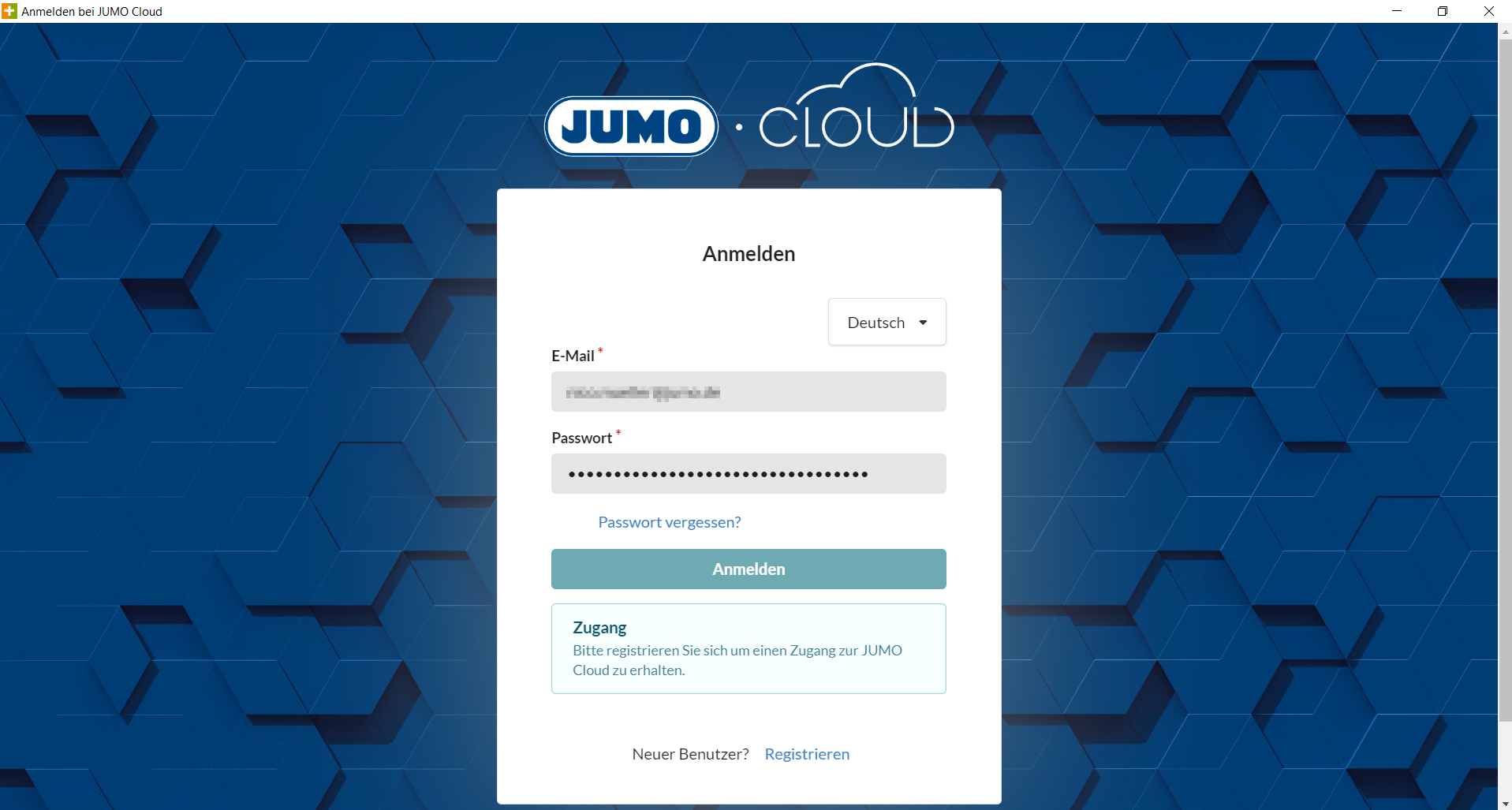Focus the E-Mail input field
1512x810 pixels.
(749, 392)
